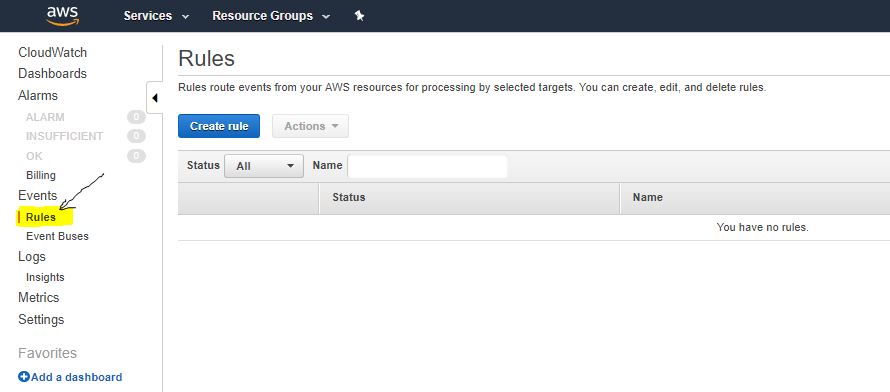Select the OK alarms entry

pos(34,156)
